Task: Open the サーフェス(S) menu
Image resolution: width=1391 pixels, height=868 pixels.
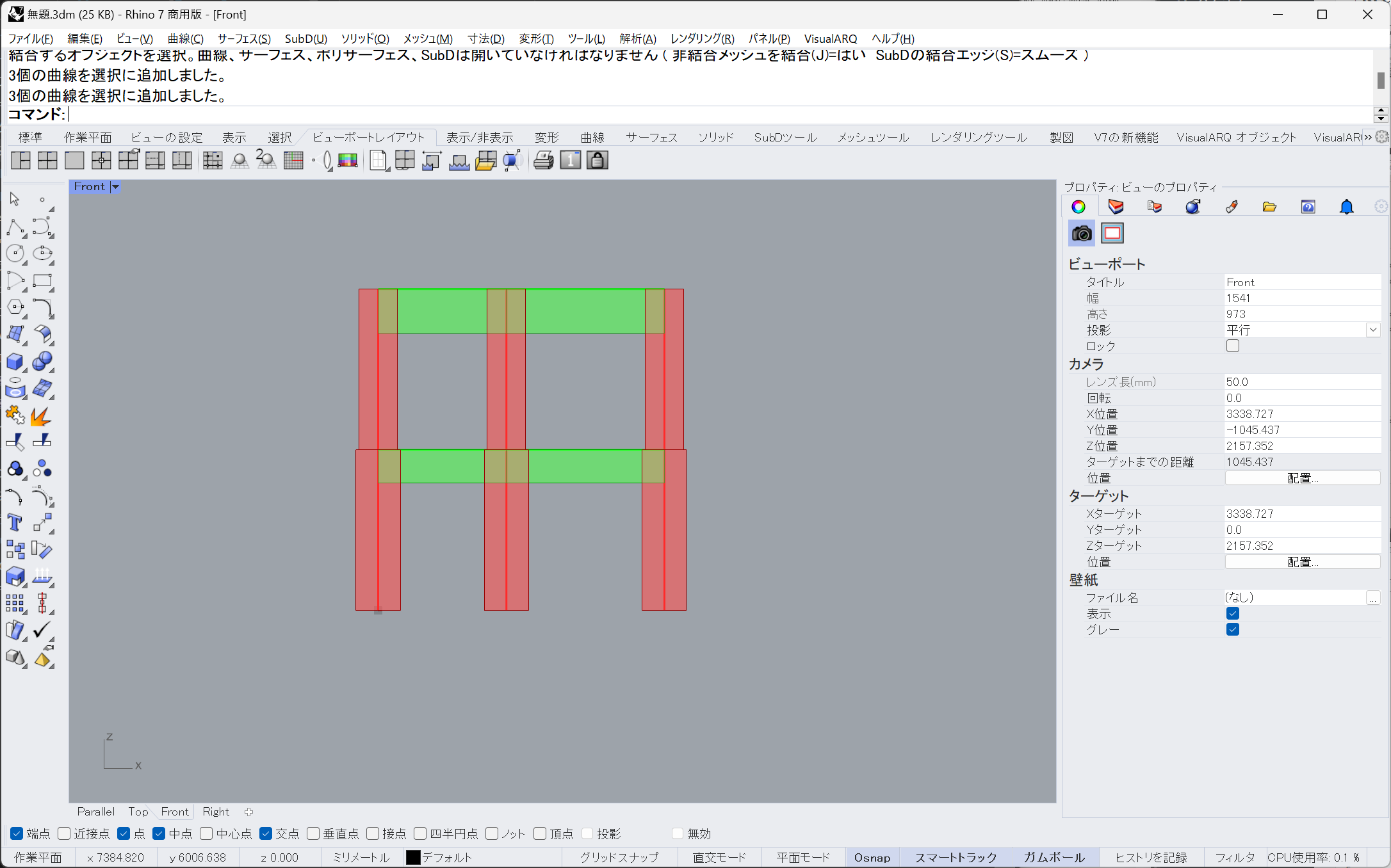Action: click(x=244, y=38)
